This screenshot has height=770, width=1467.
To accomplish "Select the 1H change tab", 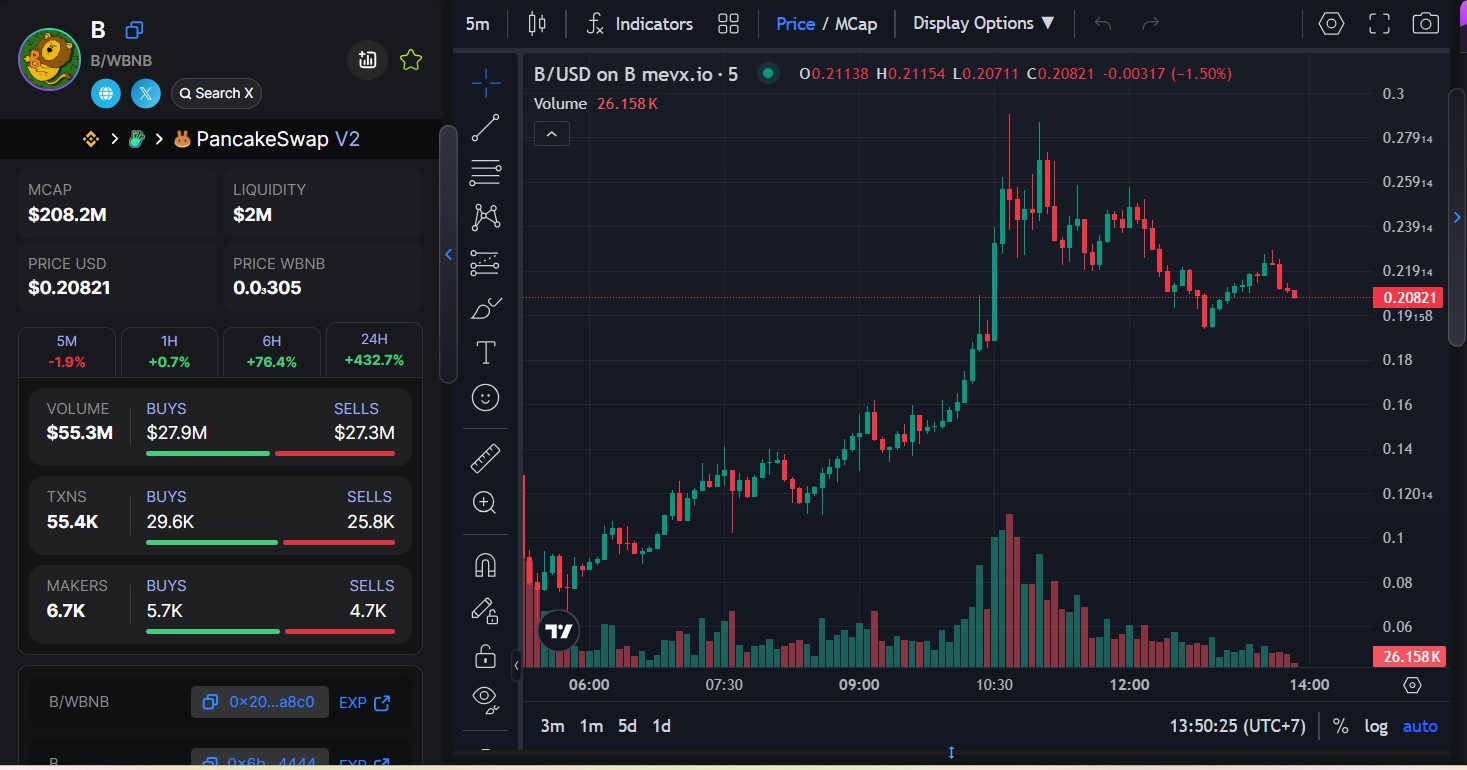I will pos(169,351).
